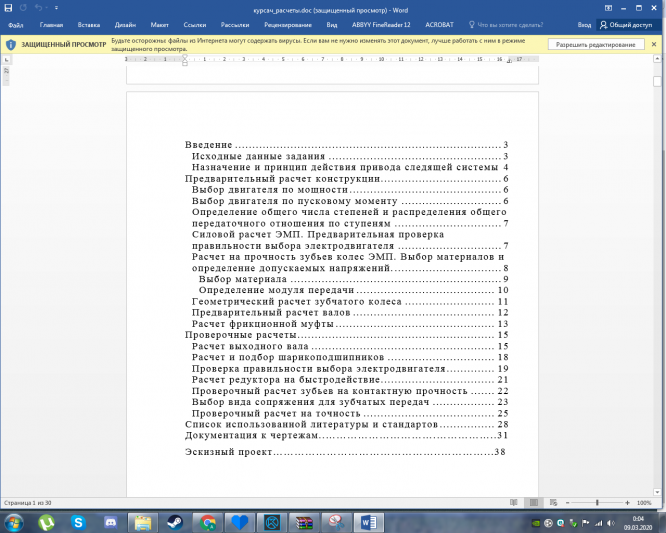Click the right indent marker on ruler
666x533 pixels.
[x=509, y=62]
